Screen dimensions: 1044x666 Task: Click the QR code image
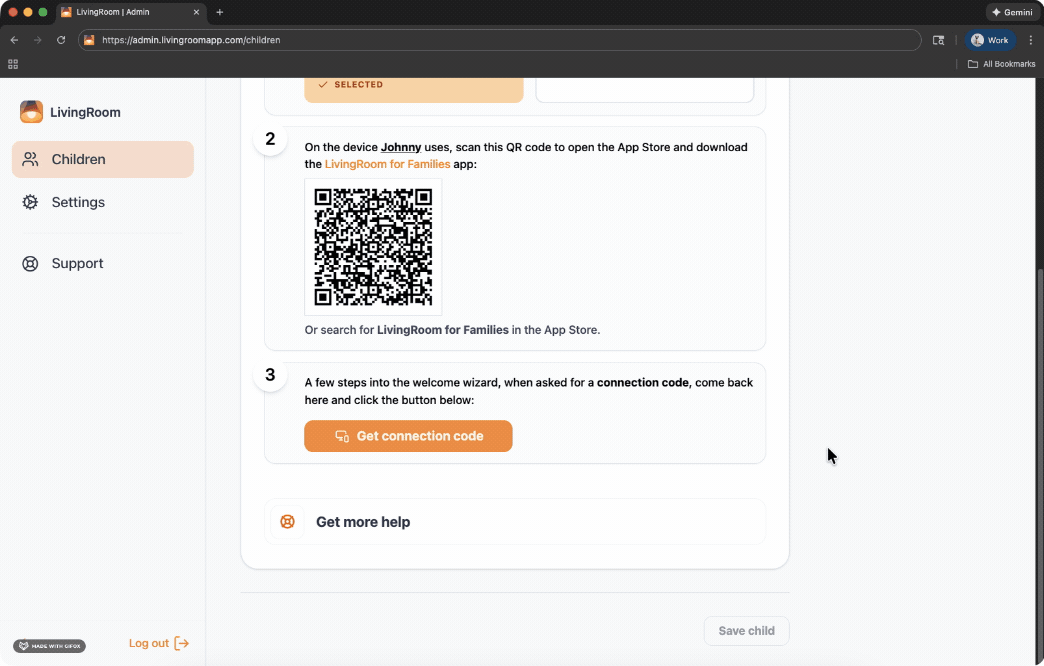coord(373,247)
